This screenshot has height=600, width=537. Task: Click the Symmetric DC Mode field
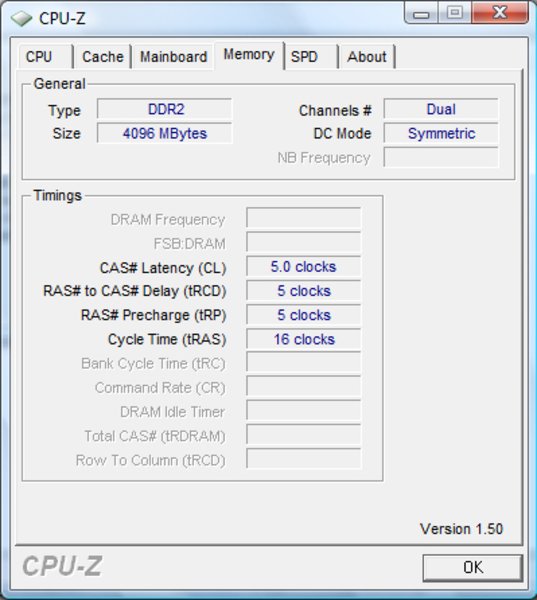pos(441,133)
